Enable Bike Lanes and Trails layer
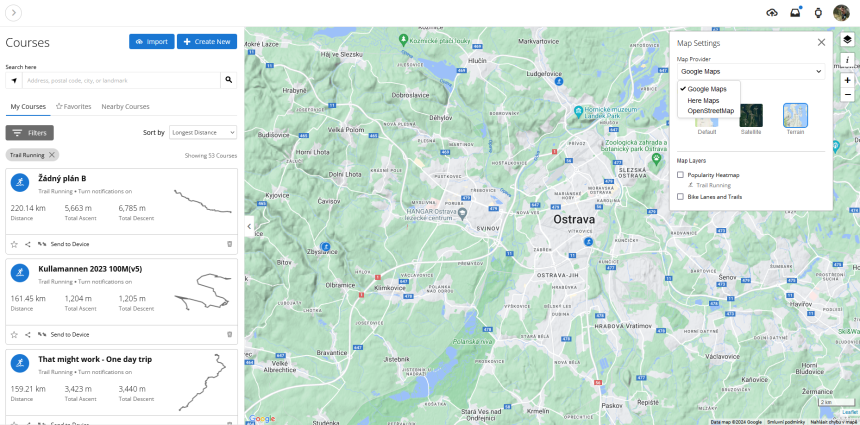The width and height of the screenshot is (860, 425). (x=681, y=197)
